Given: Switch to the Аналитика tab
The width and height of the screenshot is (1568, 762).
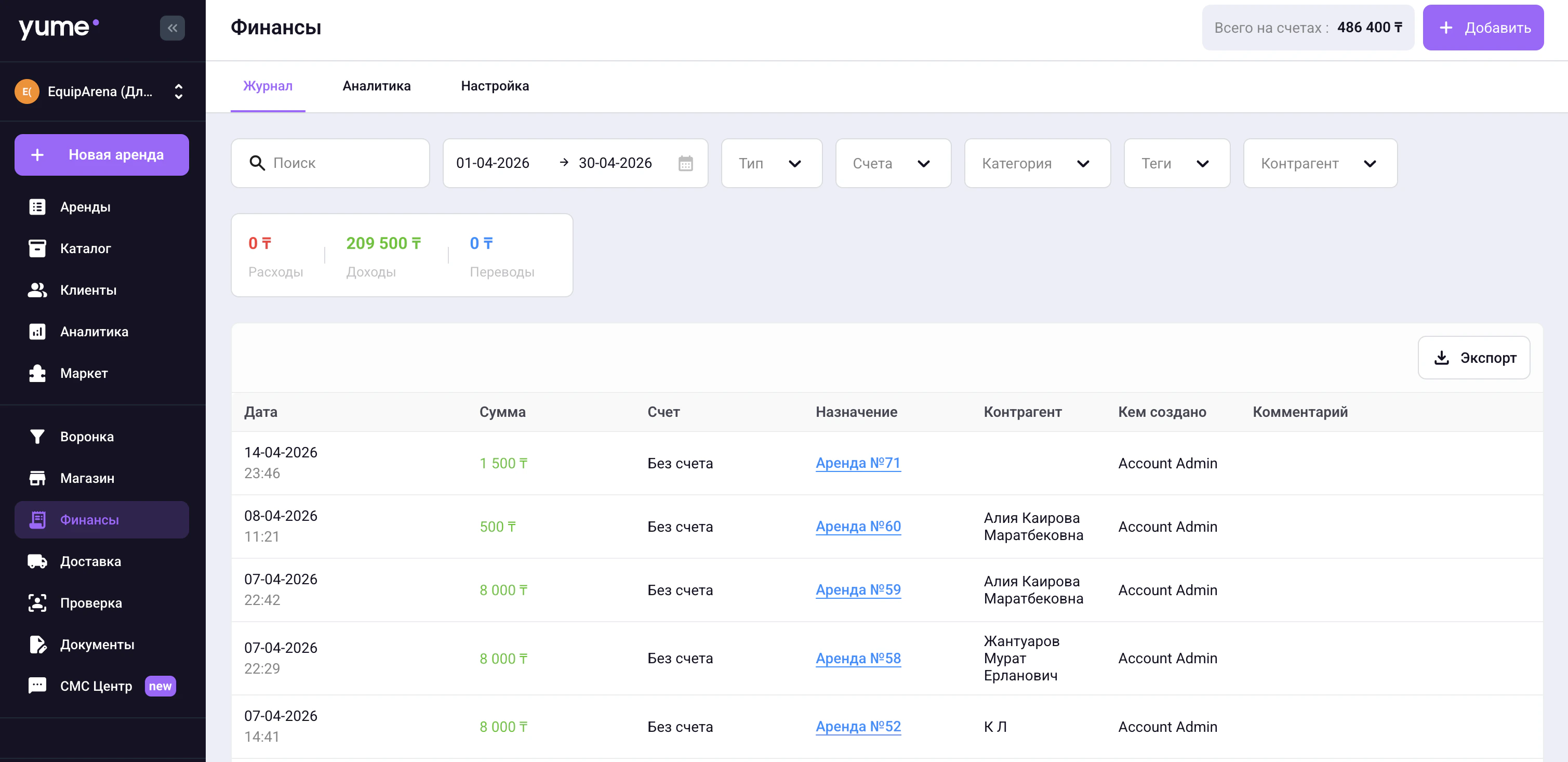Looking at the screenshot, I should click(x=376, y=86).
